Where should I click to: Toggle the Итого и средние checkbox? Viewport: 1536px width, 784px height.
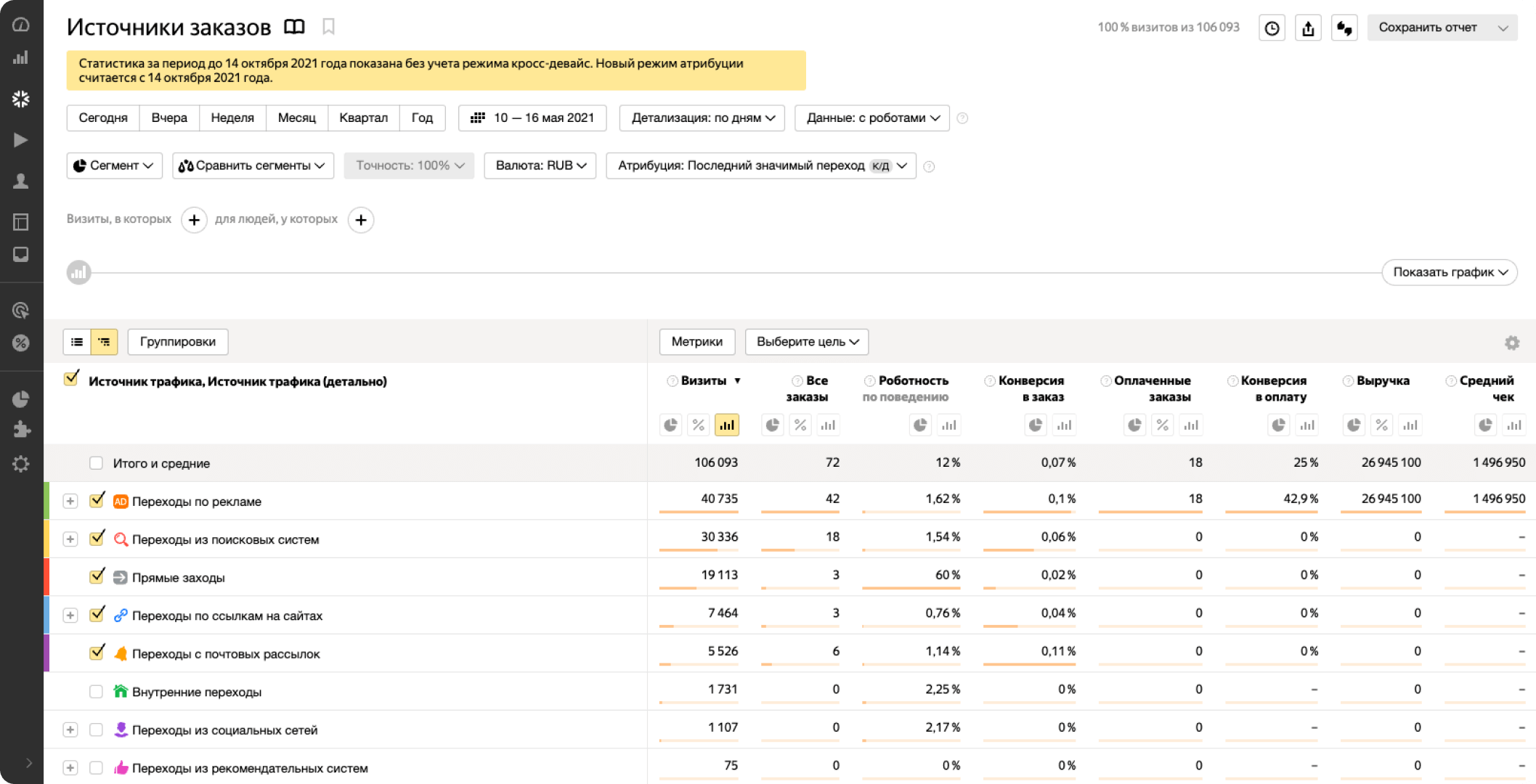tap(96, 463)
